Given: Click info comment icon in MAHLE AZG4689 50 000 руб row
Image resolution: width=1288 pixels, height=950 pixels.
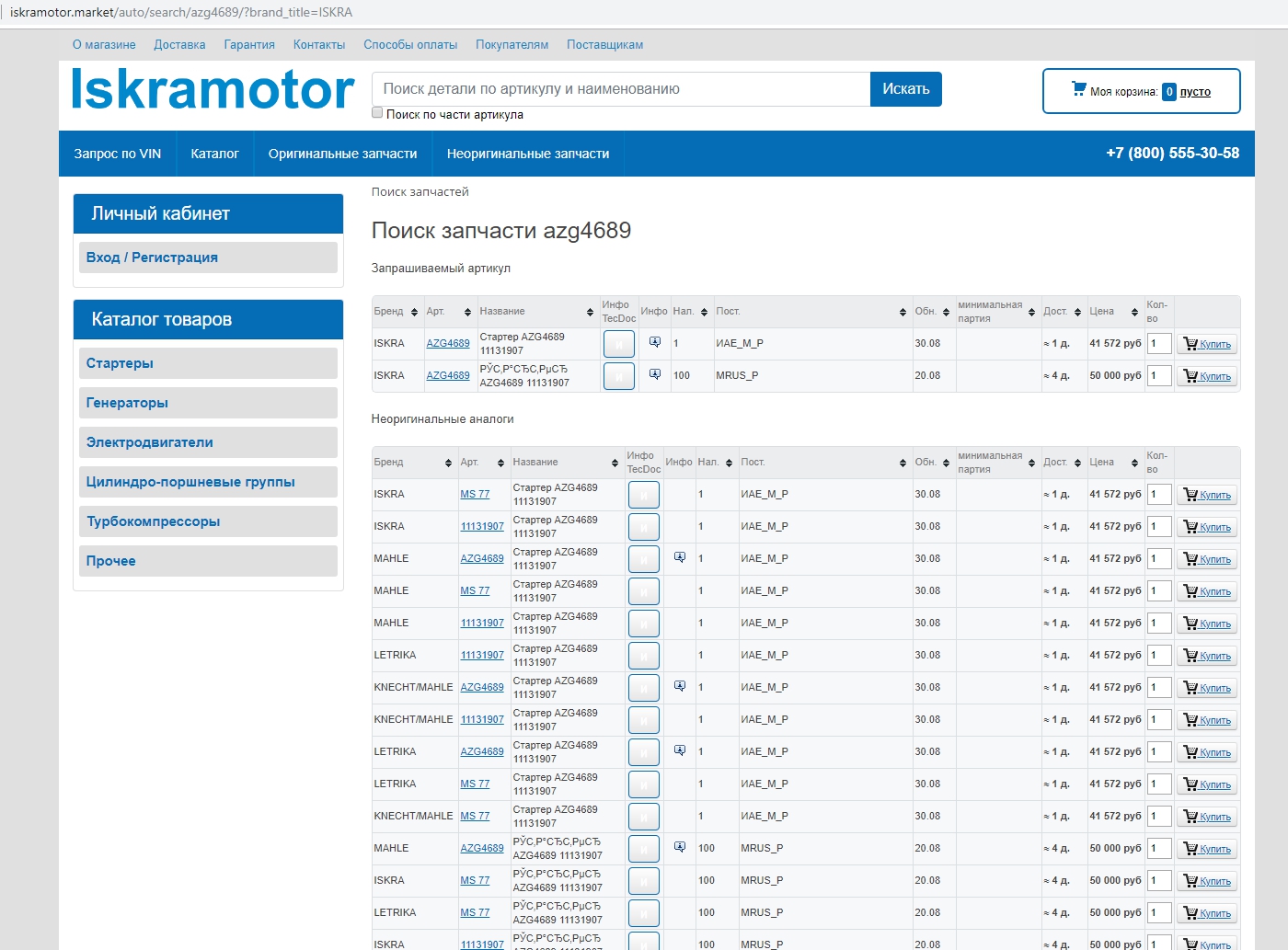Looking at the screenshot, I should tap(680, 847).
